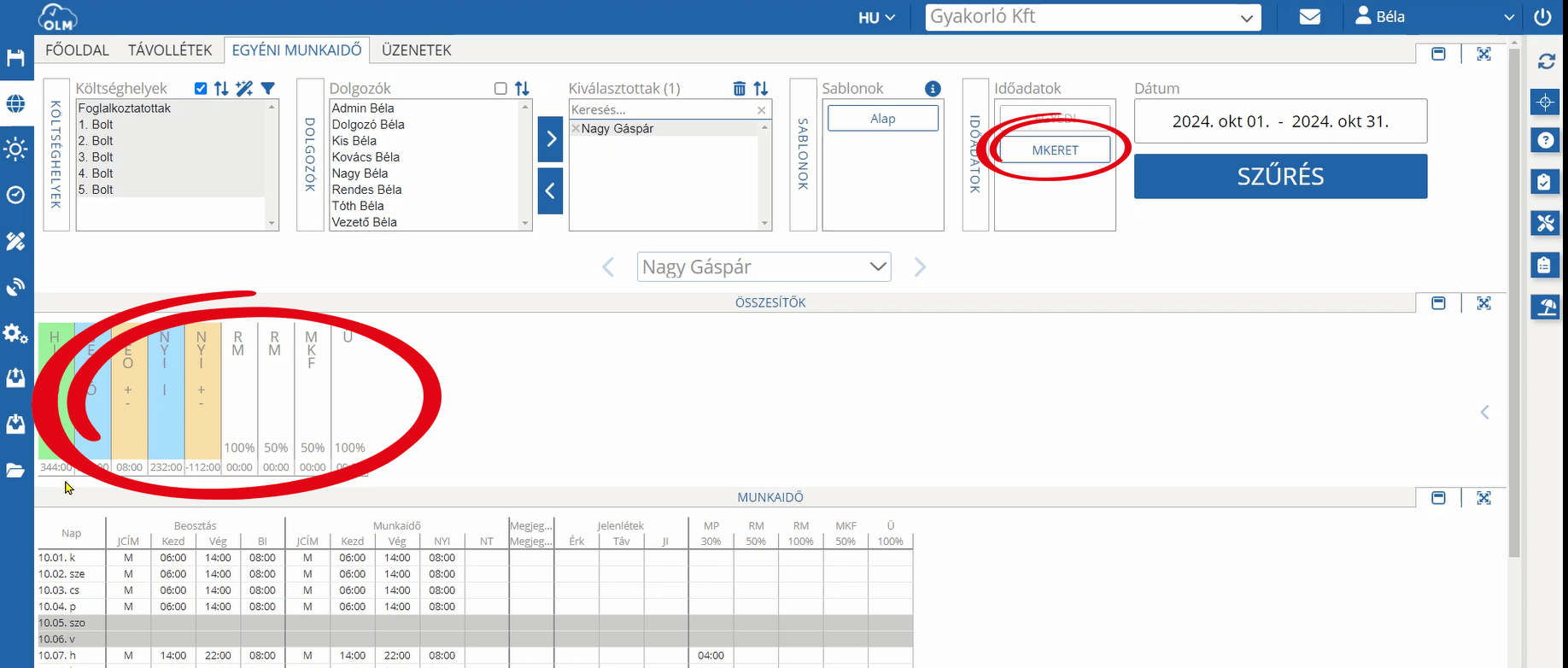Click the funnel filter icon in Költséghelyek
The height and width of the screenshot is (668, 1568).
point(268,89)
